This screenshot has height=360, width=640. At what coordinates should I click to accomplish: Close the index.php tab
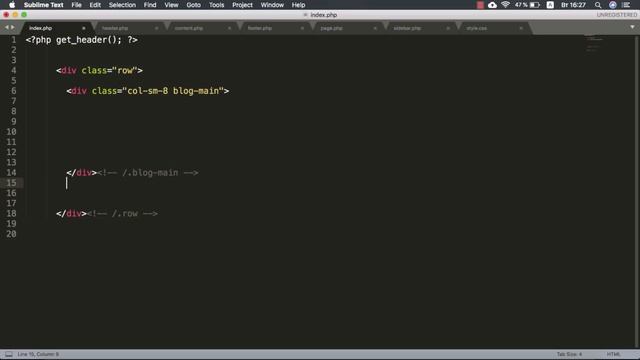[84, 28]
